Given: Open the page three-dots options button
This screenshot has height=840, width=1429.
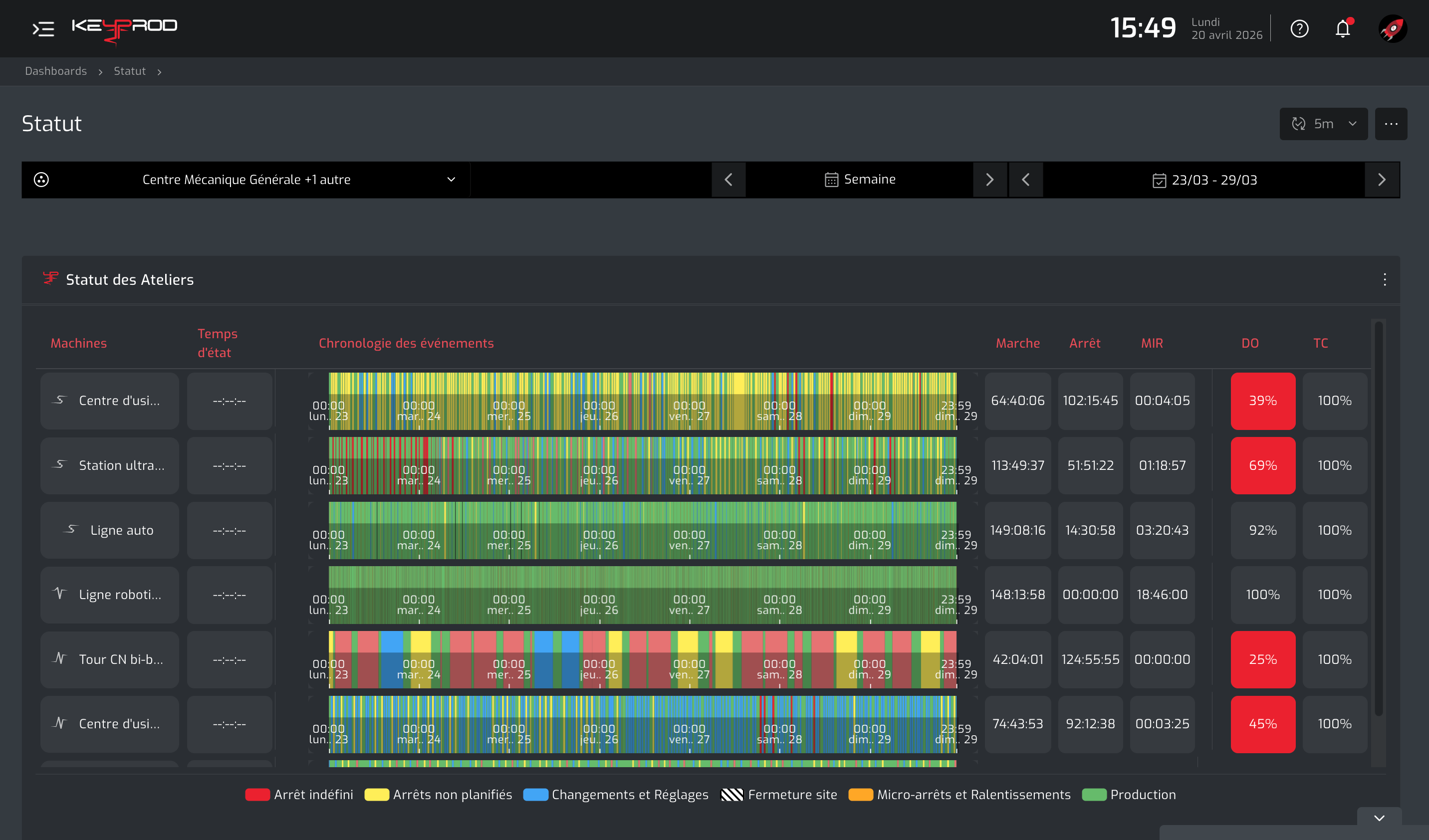Looking at the screenshot, I should pos(1391,124).
